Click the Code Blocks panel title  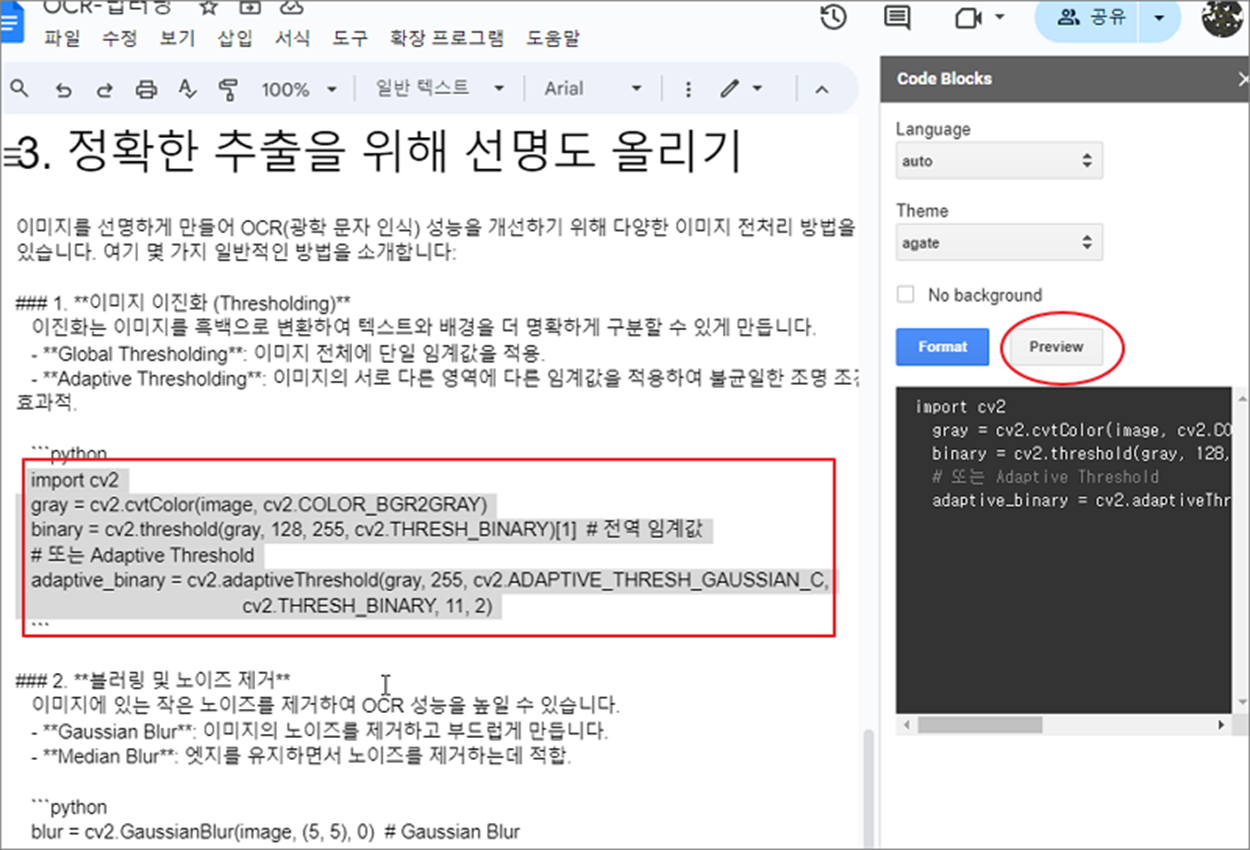(x=944, y=79)
